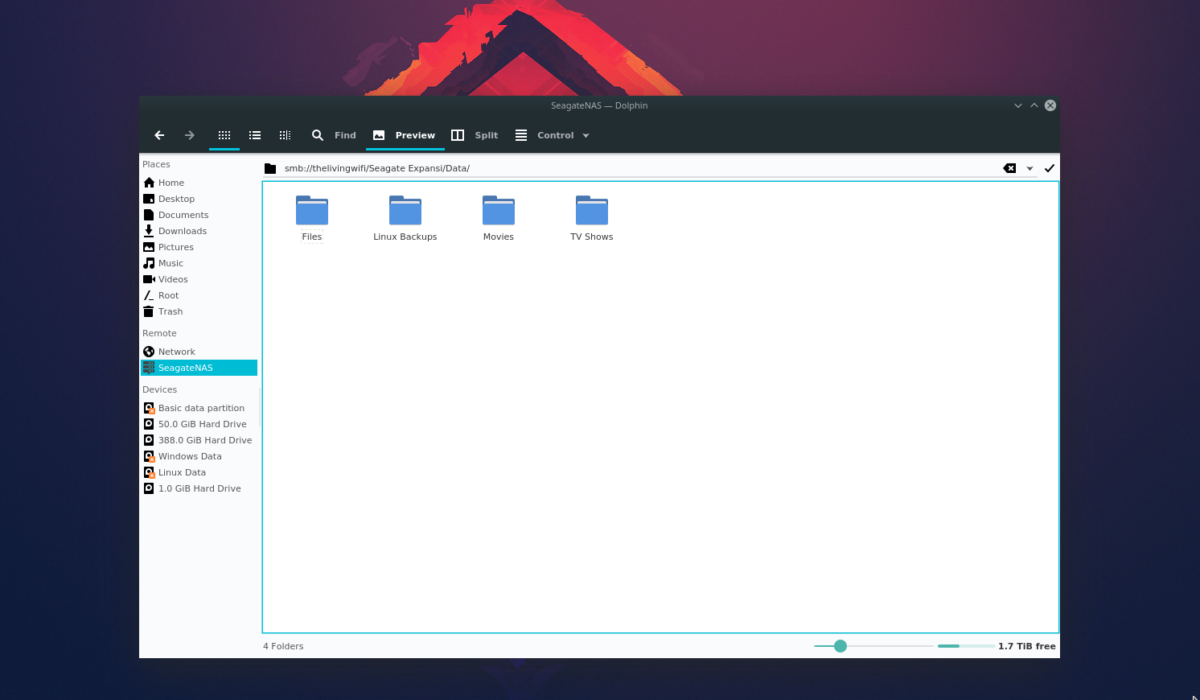Switch to Compact view mode
This screenshot has height=700, width=1200.
255,135
